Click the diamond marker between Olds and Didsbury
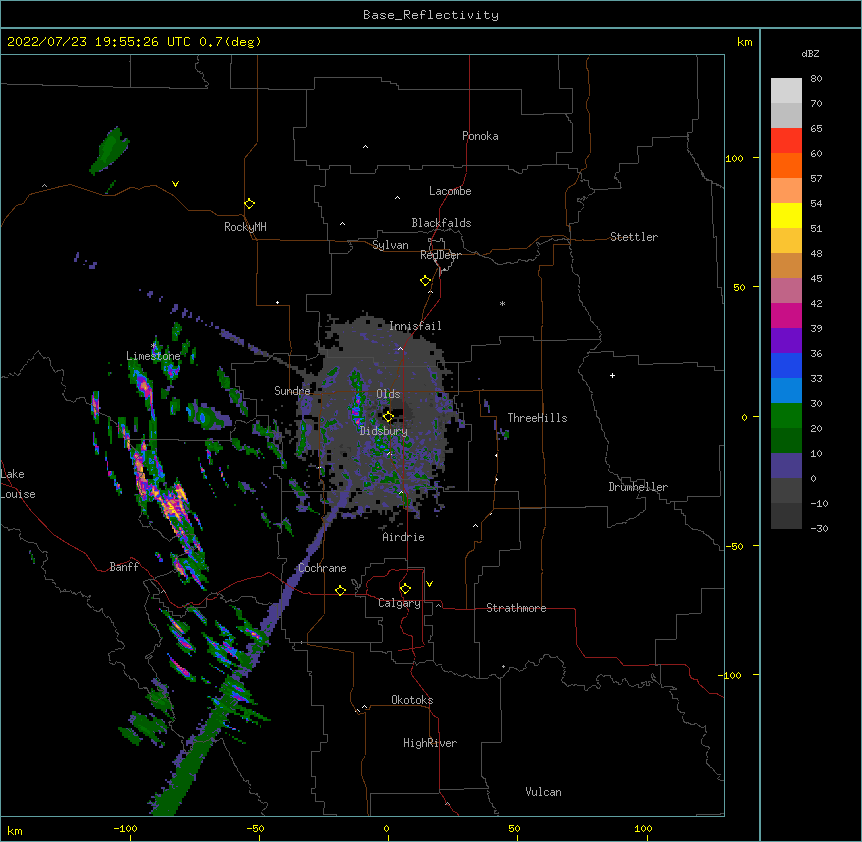The width and height of the screenshot is (862, 842). [388, 416]
